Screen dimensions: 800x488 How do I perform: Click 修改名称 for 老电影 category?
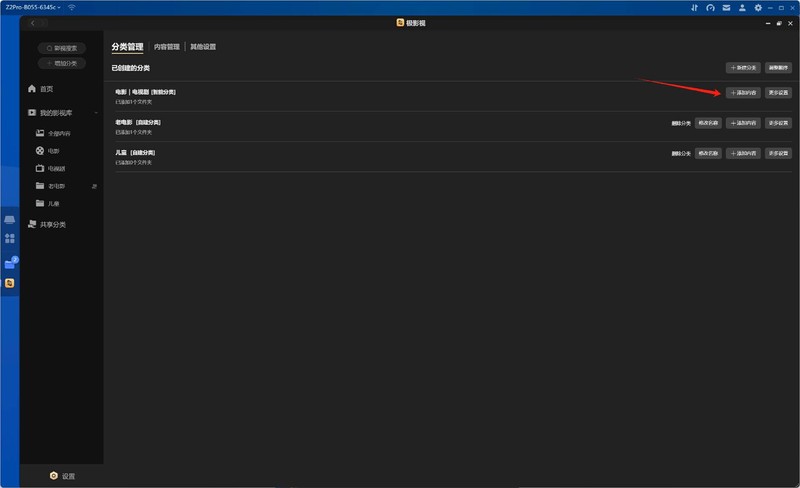[x=708, y=123]
